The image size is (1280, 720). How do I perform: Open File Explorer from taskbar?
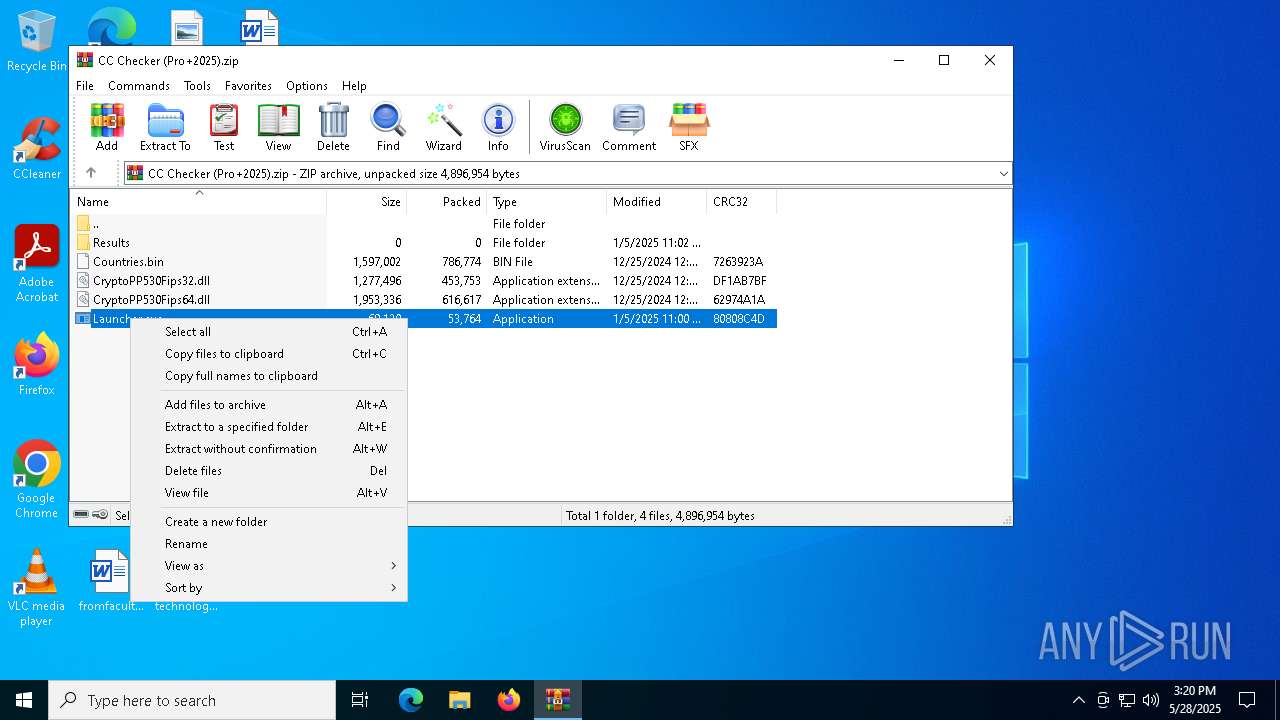click(459, 700)
